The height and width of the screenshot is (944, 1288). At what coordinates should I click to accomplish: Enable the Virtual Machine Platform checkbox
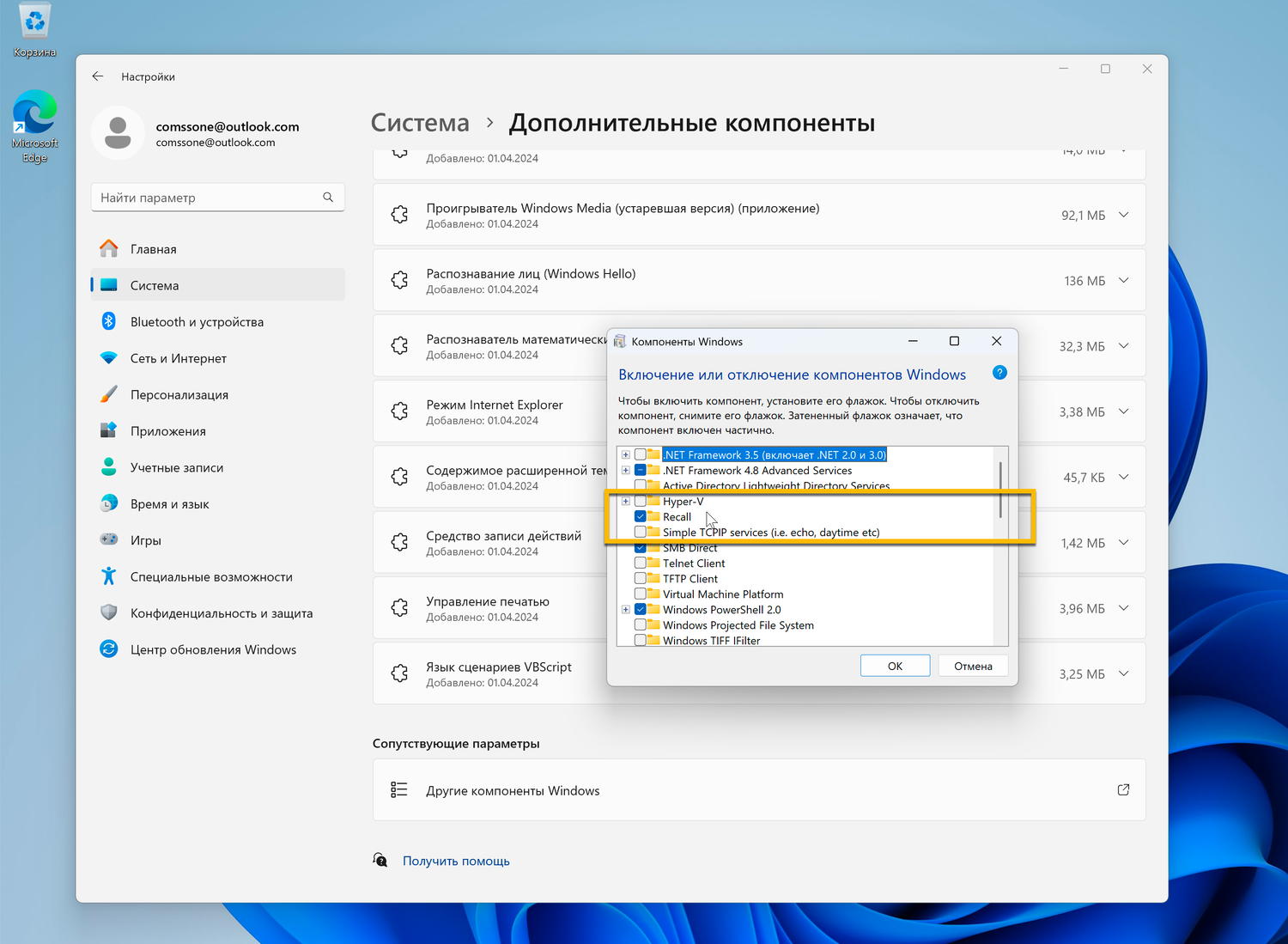[x=641, y=594]
